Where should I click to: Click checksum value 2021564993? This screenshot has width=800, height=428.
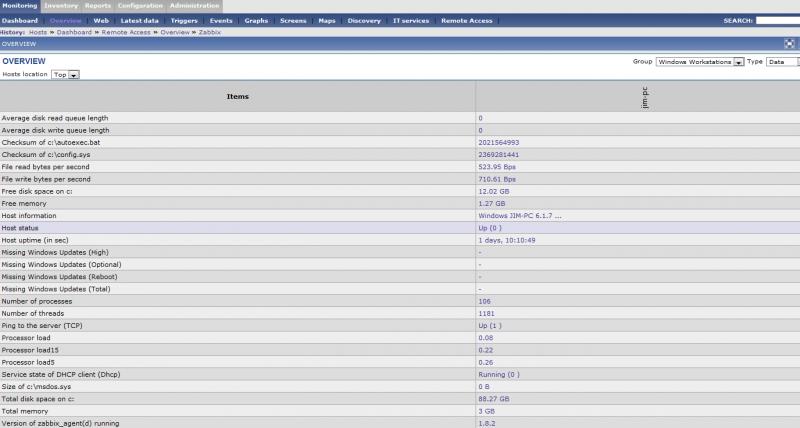pyautogui.click(x=498, y=143)
